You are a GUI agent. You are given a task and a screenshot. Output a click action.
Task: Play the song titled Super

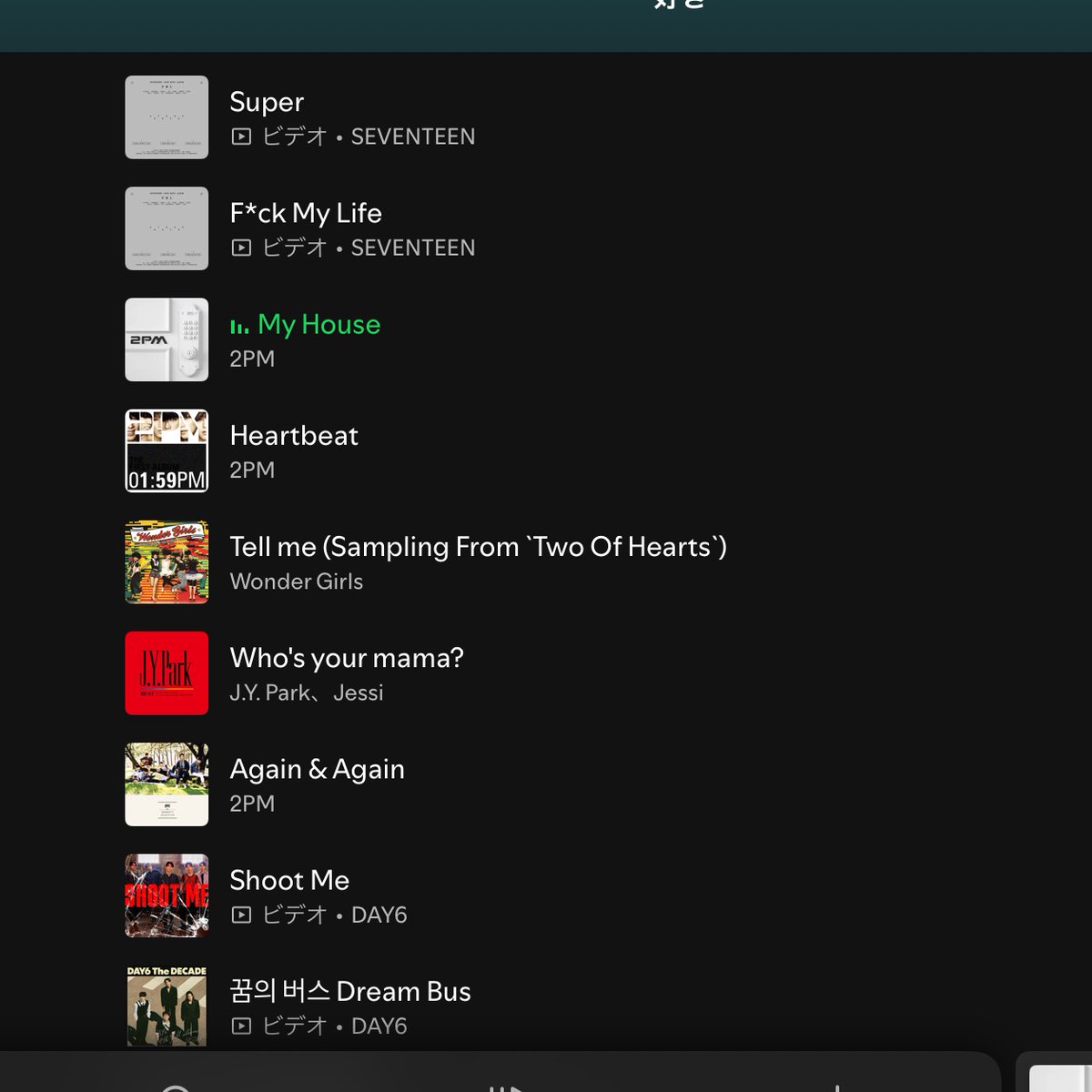[x=267, y=102]
